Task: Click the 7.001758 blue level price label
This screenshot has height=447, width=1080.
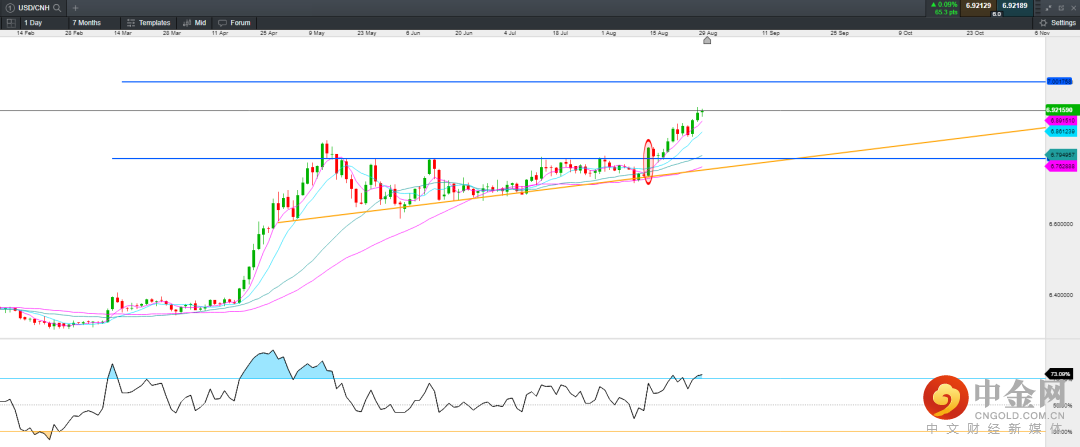Action: (x=1059, y=81)
